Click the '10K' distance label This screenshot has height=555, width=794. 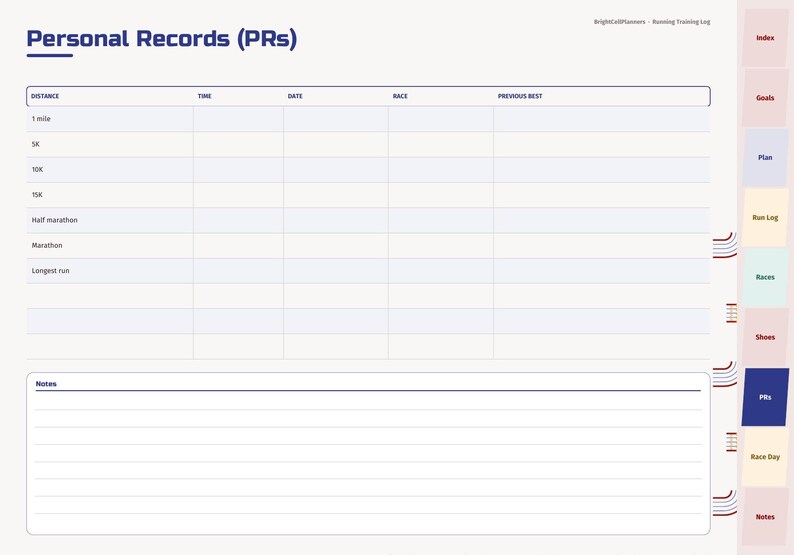[x=37, y=170]
